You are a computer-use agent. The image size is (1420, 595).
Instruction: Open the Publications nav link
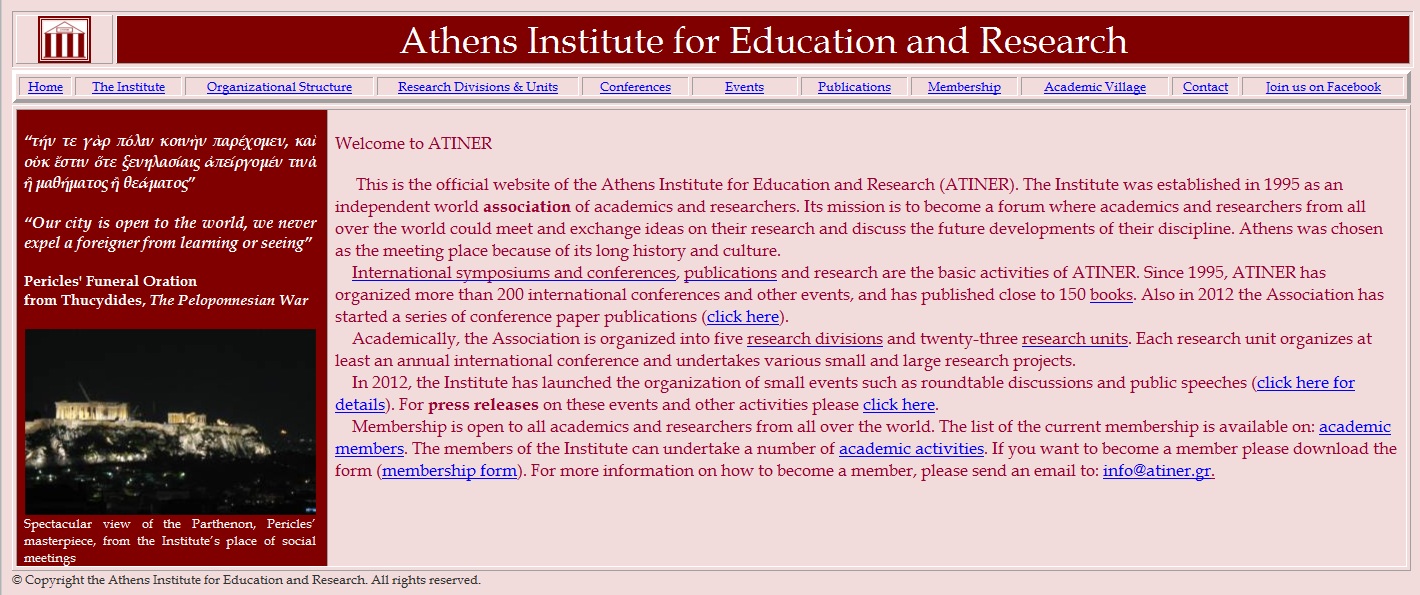[x=854, y=87]
